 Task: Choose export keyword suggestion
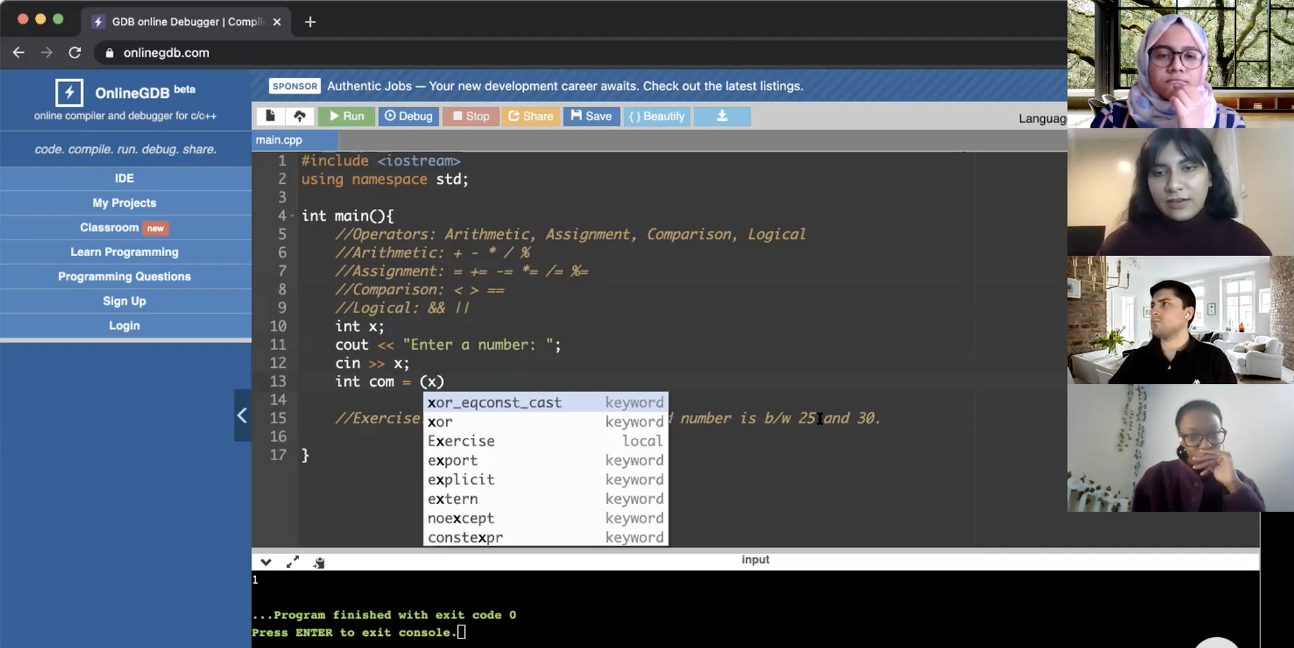[546, 460]
